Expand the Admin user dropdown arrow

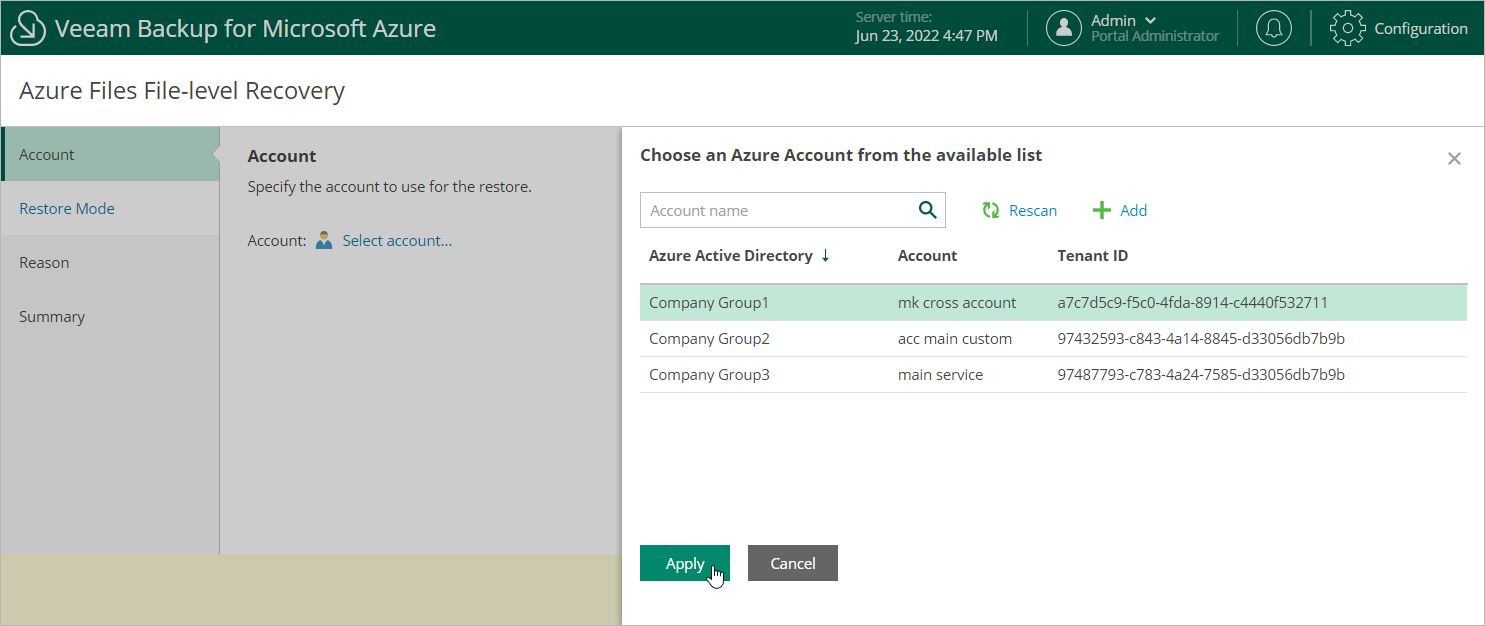(1150, 20)
